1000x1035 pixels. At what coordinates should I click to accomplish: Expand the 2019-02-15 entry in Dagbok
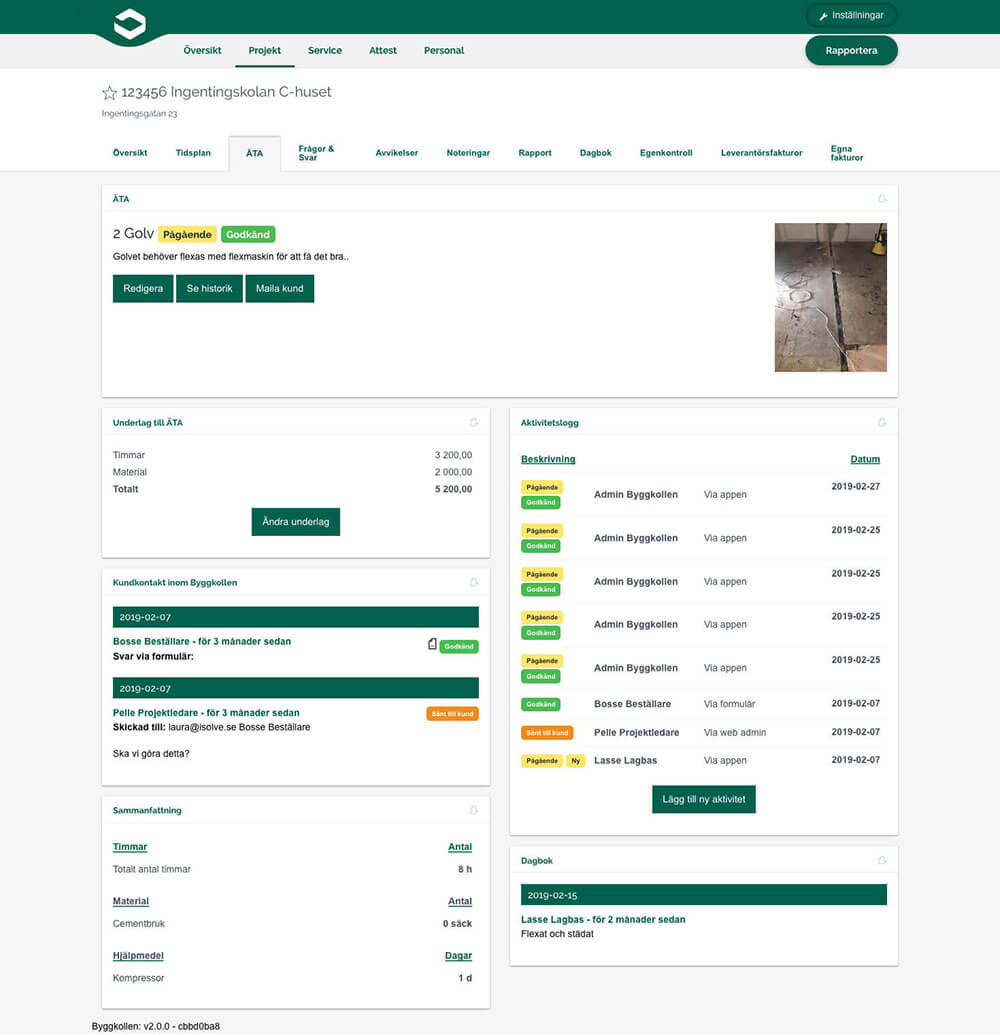coord(703,894)
